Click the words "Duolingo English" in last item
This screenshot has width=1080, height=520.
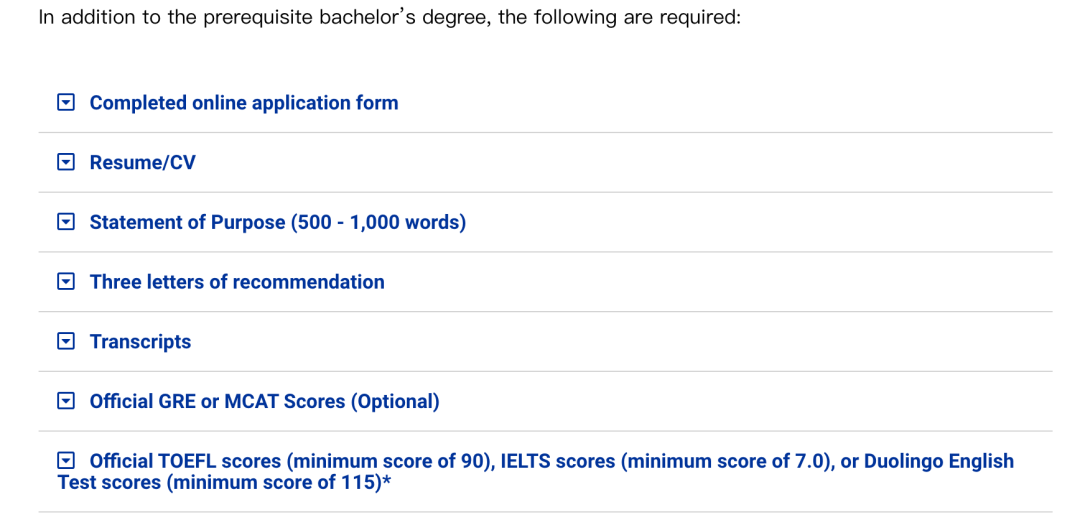click(x=939, y=461)
